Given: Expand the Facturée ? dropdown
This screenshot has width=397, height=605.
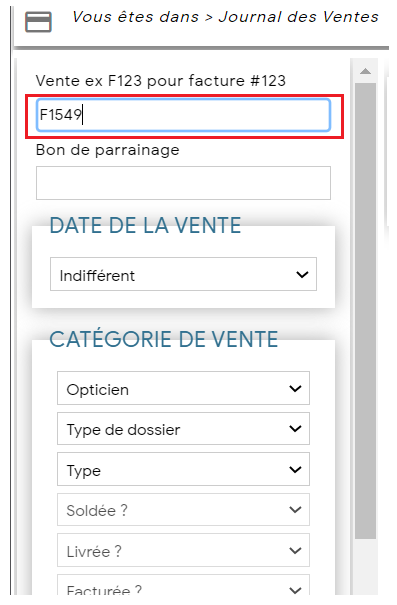Looking at the screenshot, I should click(x=183, y=586).
